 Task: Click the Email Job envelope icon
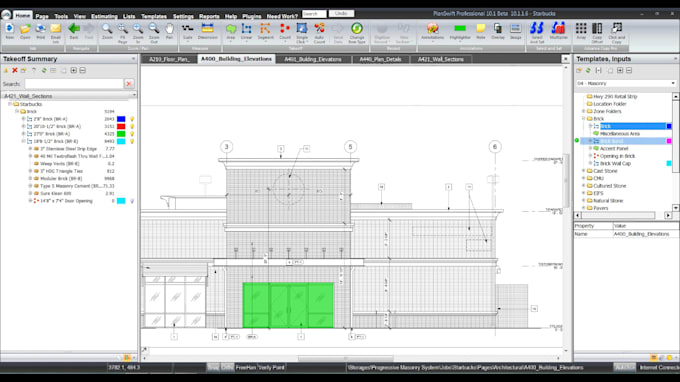point(56,29)
